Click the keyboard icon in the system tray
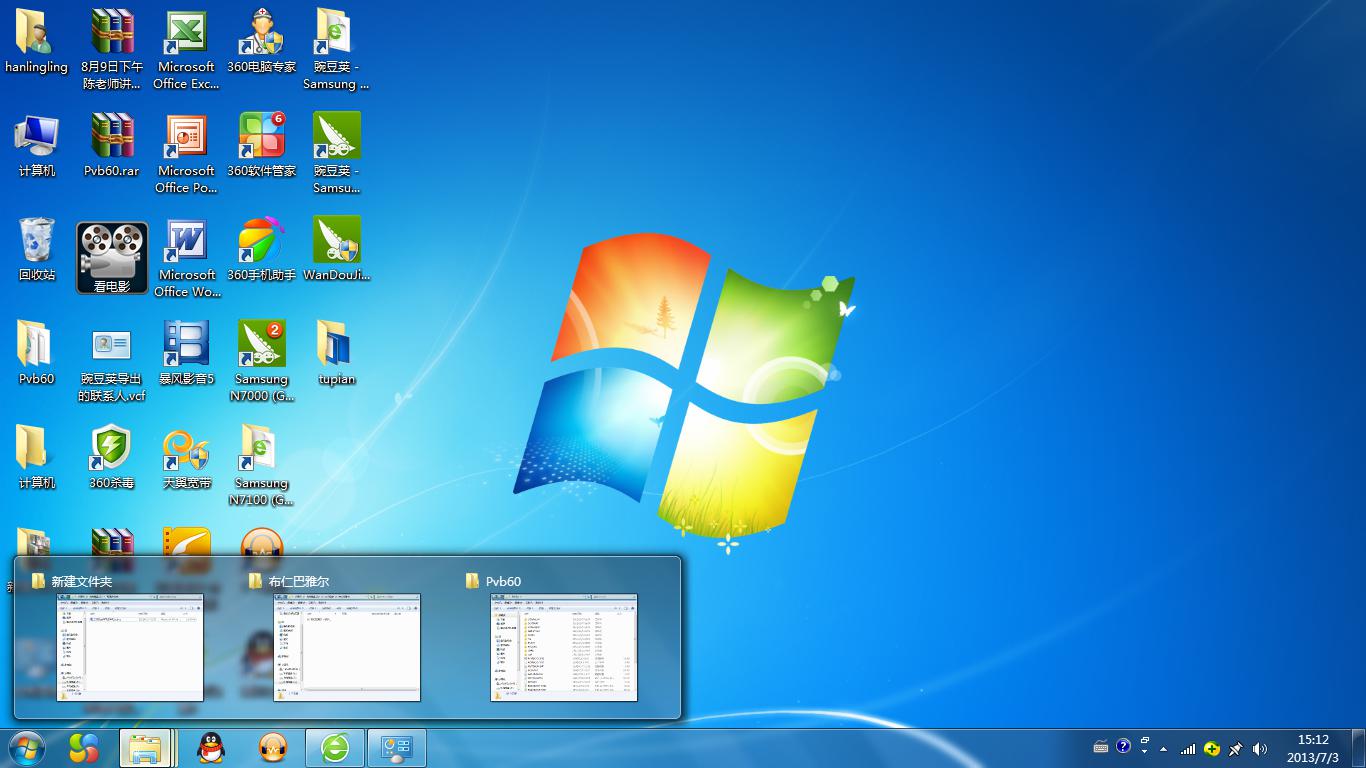Viewport: 1366px width, 768px height. [1101, 747]
